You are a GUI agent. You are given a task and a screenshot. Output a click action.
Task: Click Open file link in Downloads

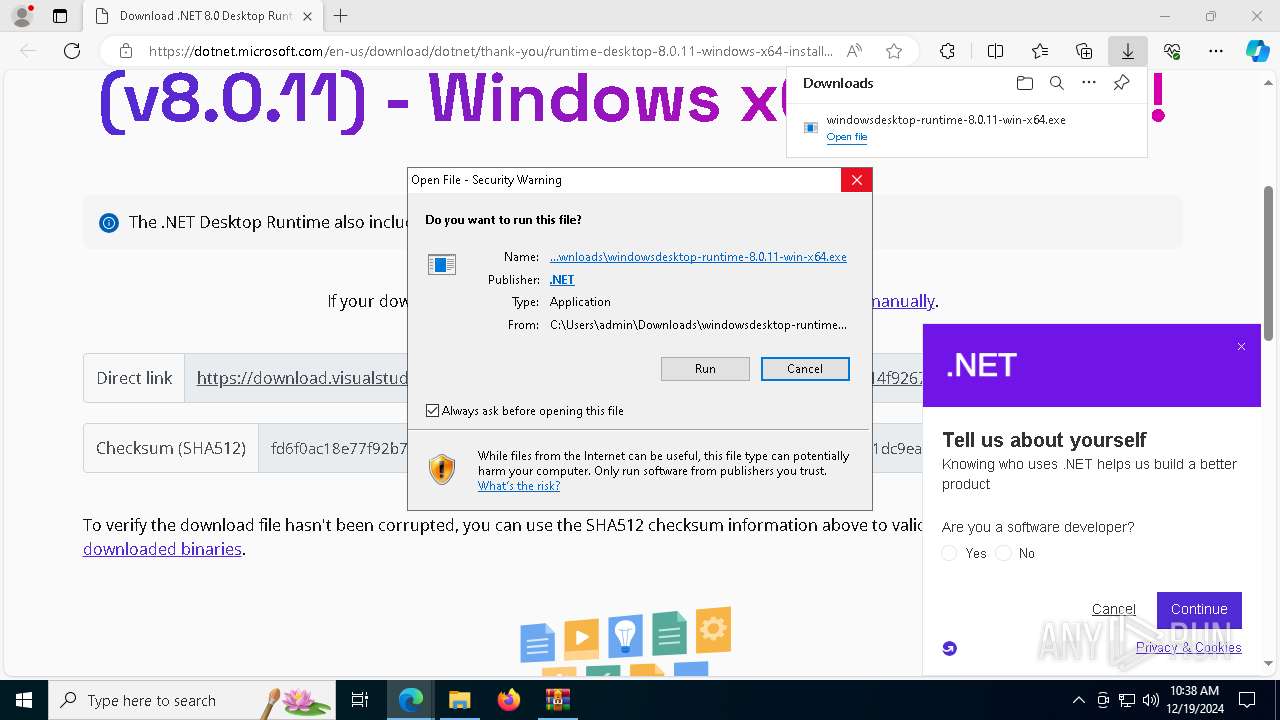coord(847,137)
